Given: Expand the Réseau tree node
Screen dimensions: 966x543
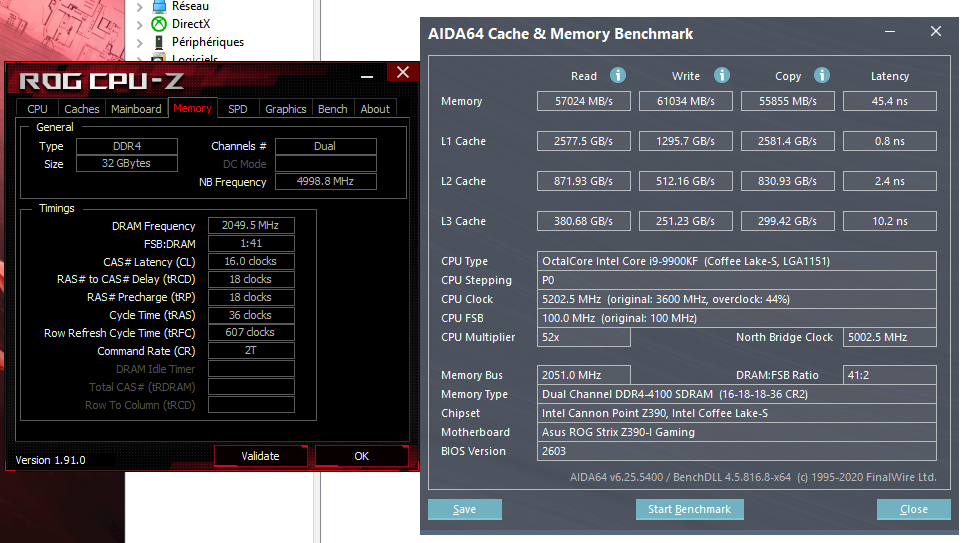Looking at the screenshot, I should (140, 7).
